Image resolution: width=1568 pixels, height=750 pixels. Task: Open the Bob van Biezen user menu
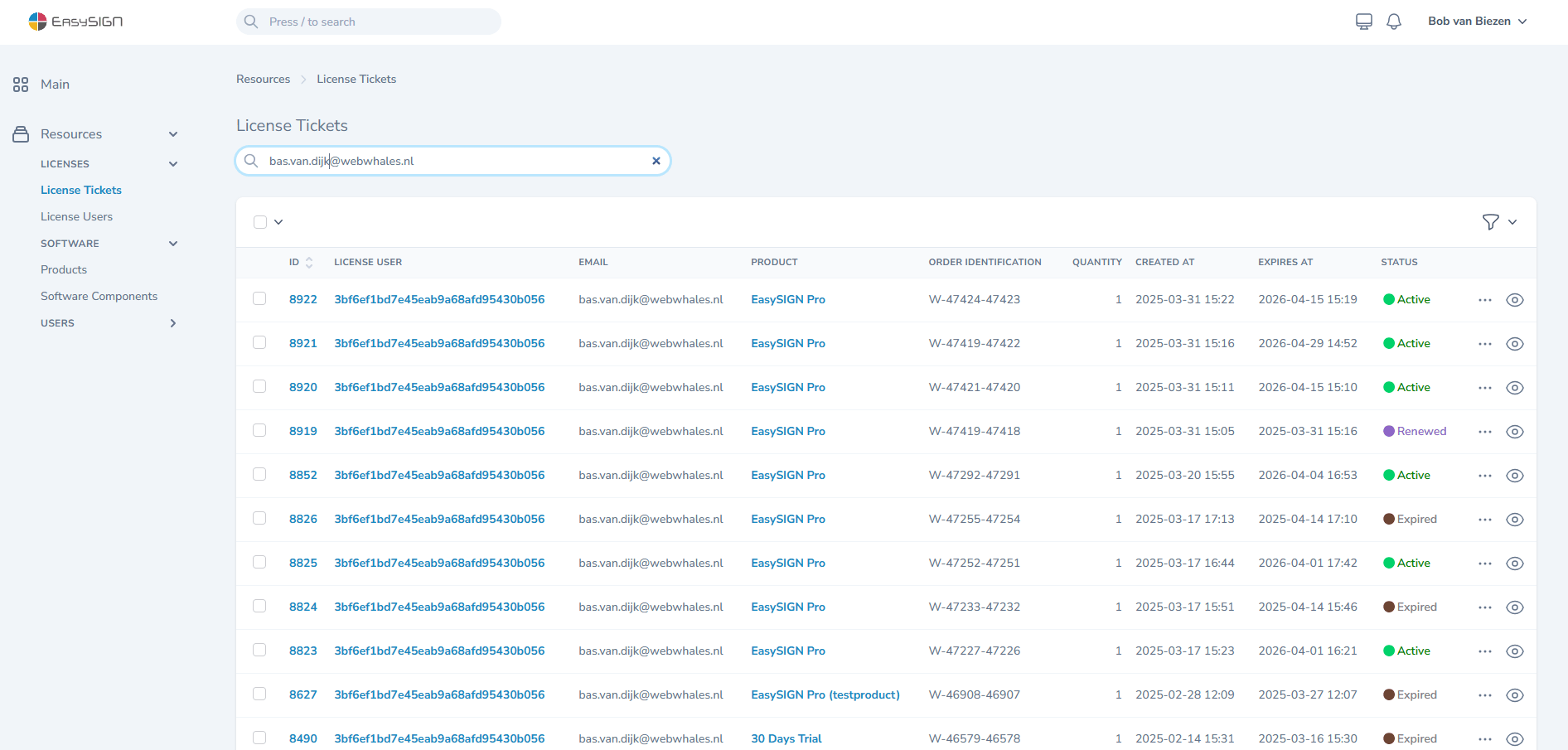[x=1477, y=22]
